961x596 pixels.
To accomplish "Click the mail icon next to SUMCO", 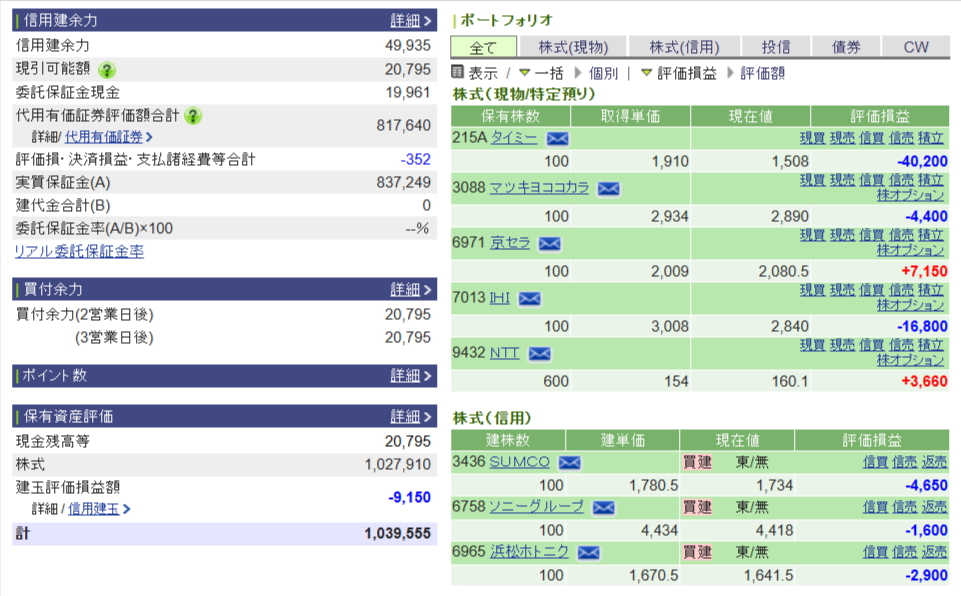I will [569, 462].
